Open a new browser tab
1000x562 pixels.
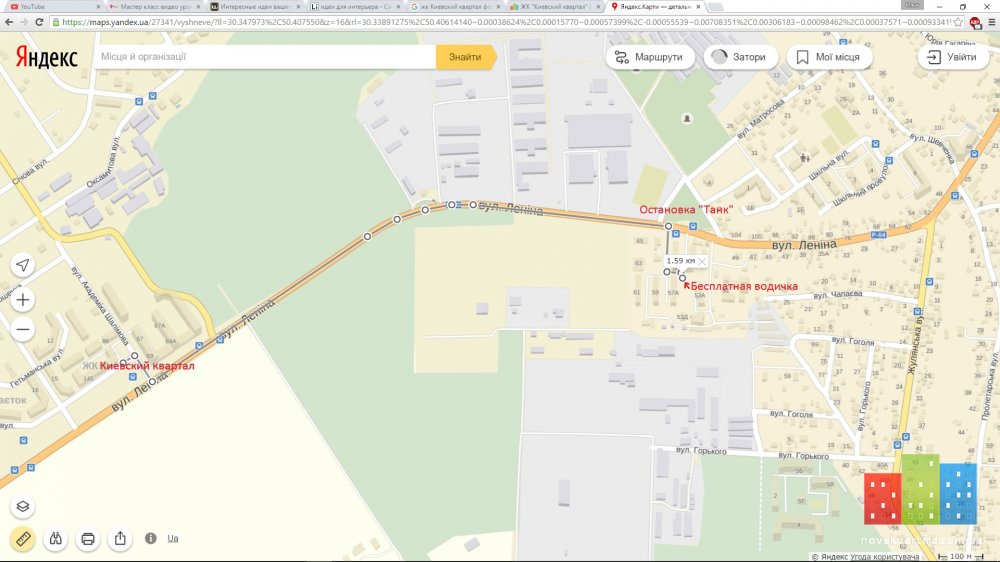click(x=716, y=6)
